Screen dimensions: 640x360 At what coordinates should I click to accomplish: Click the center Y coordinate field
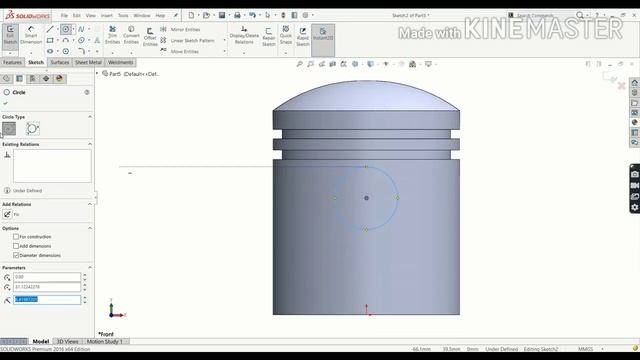coord(47,287)
